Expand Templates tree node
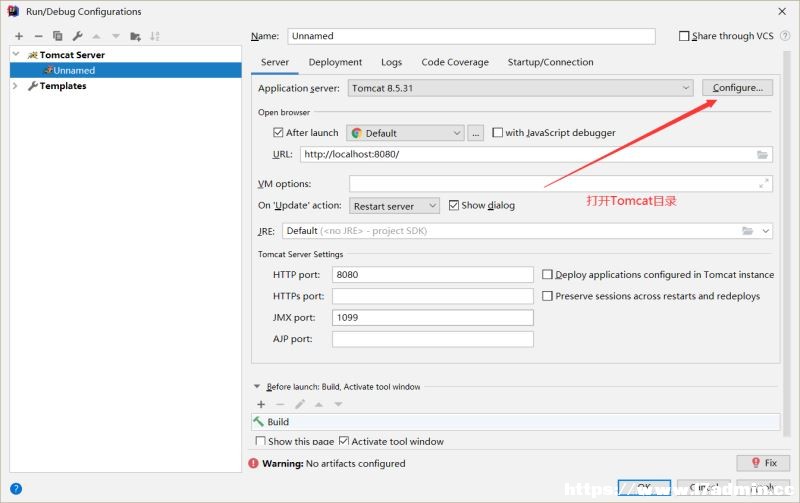The image size is (800, 503). [x=15, y=86]
